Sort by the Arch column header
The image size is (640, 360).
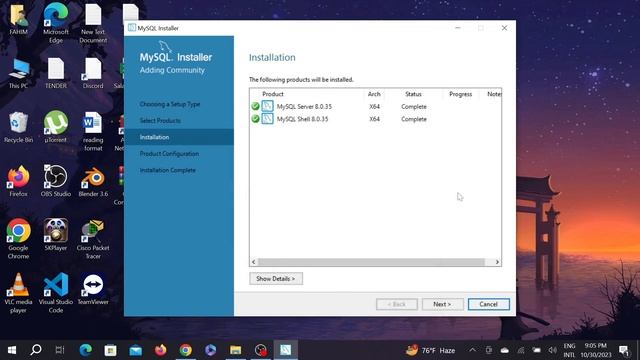pyautogui.click(x=374, y=94)
